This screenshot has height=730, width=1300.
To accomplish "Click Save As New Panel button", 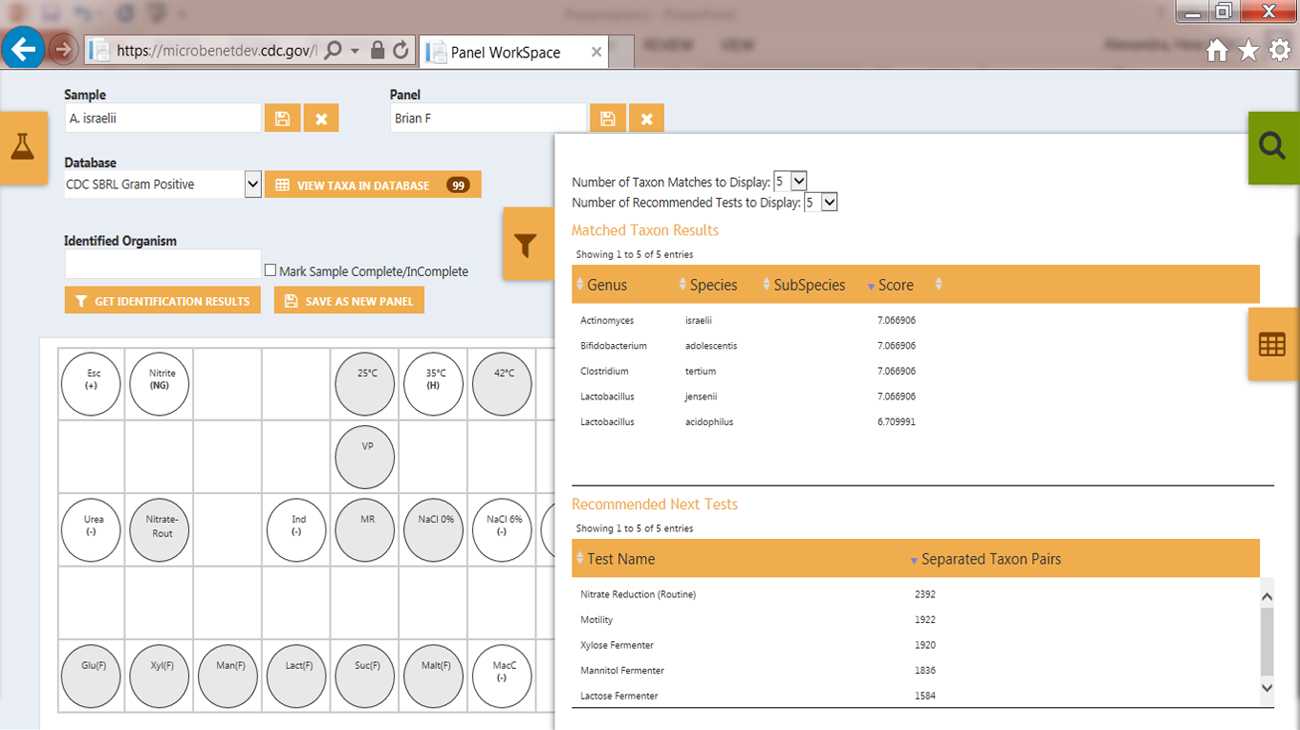I will (349, 301).
